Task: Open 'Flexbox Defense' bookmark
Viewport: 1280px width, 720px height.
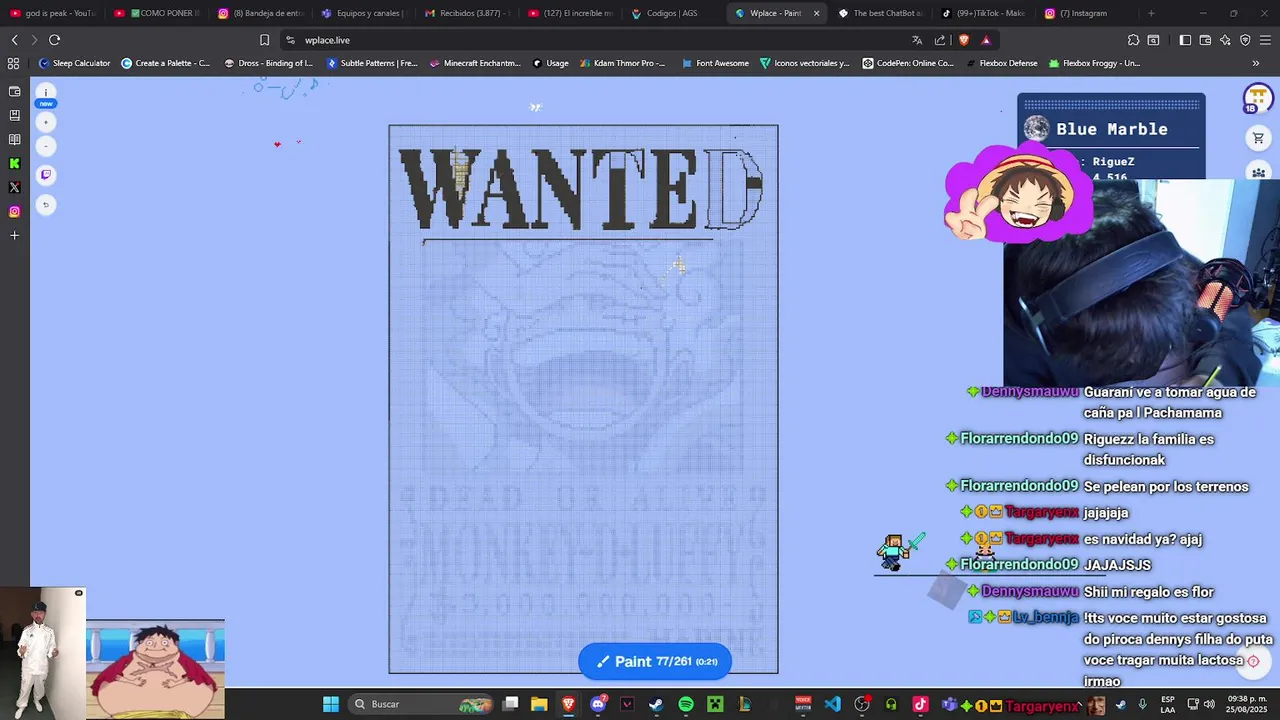Action: (x=1001, y=63)
